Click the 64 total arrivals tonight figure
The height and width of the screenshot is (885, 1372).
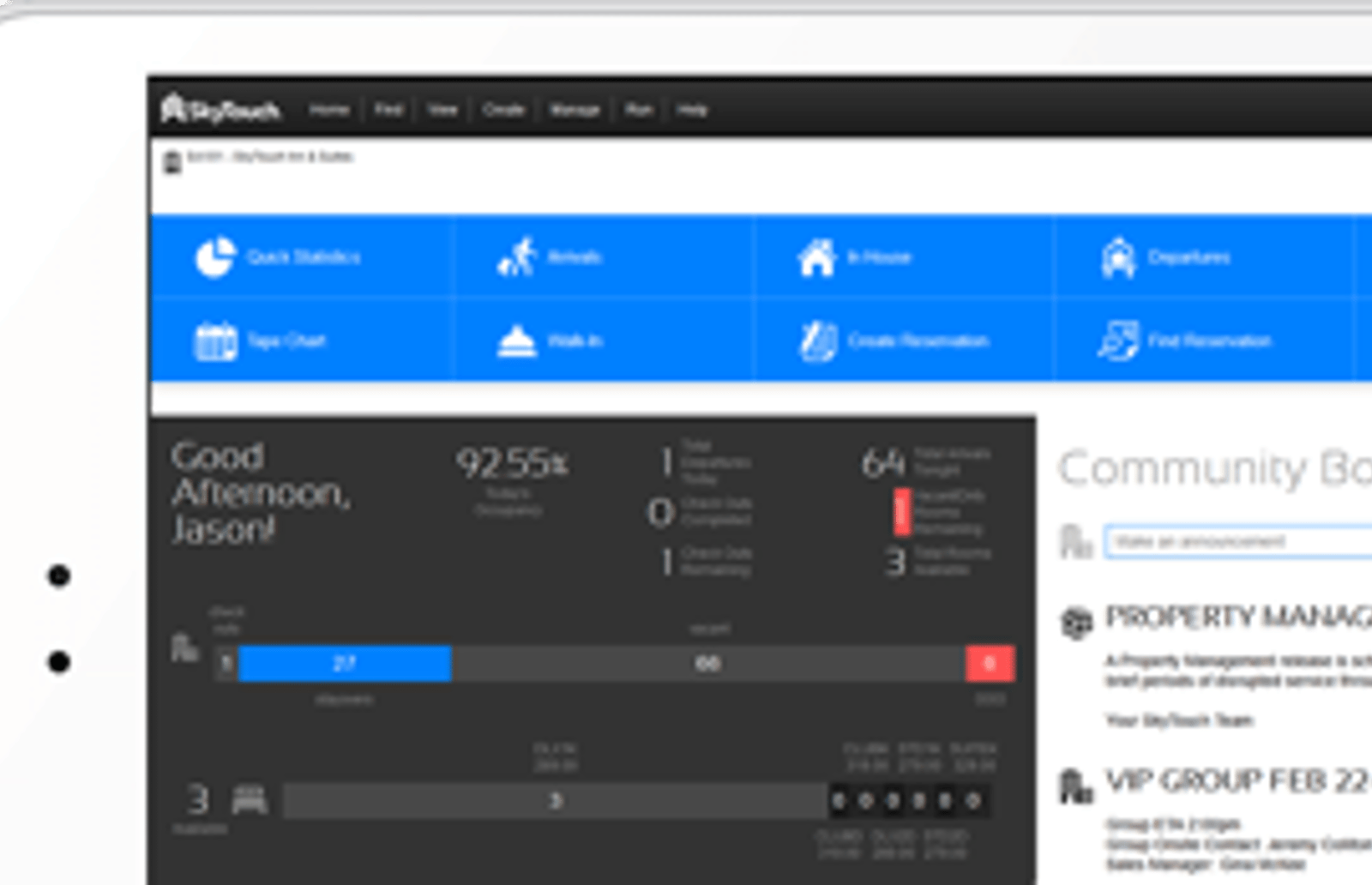click(x=883, y=463)
